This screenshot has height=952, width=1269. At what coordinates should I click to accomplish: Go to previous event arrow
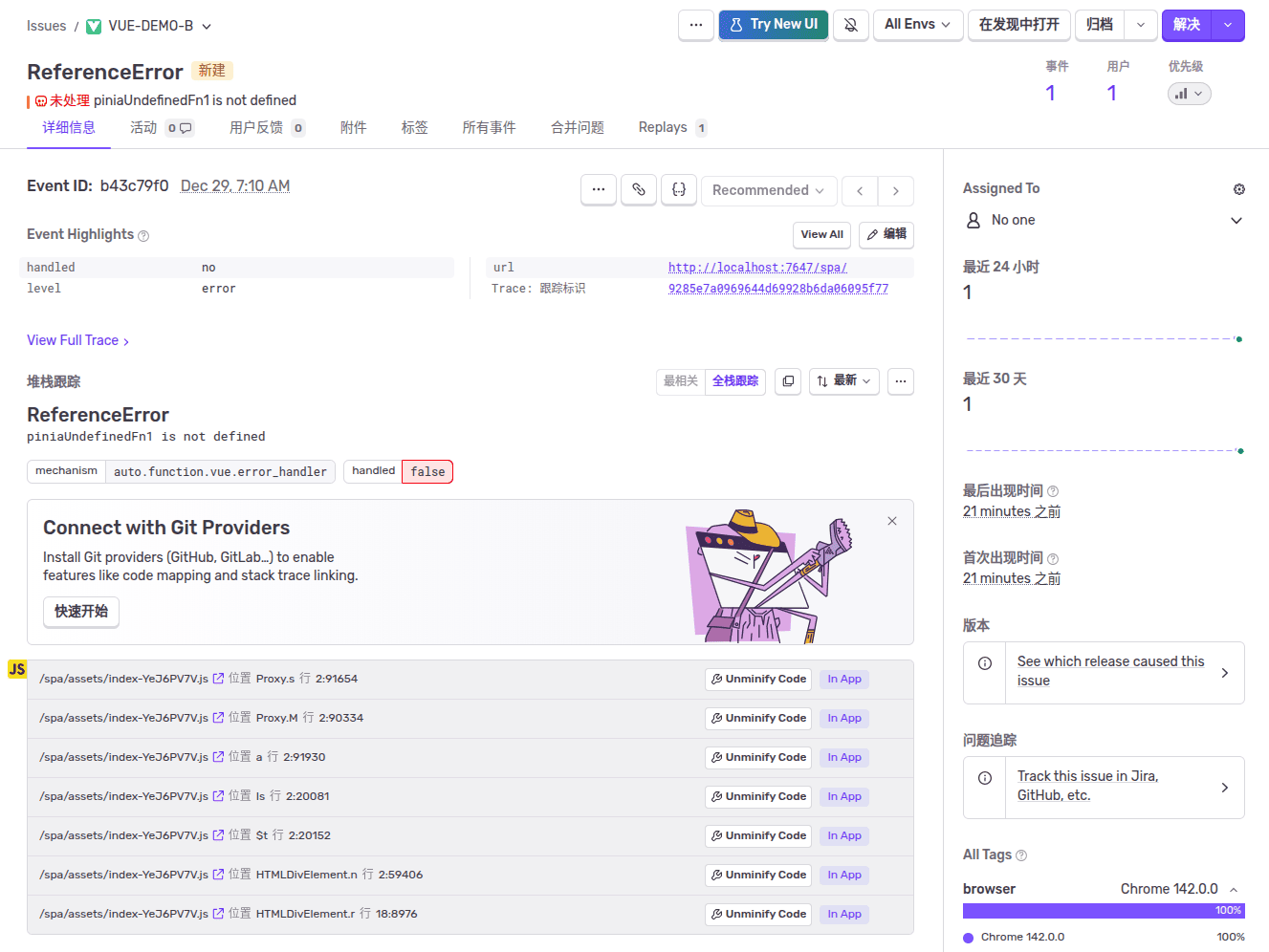coord(860,191)
